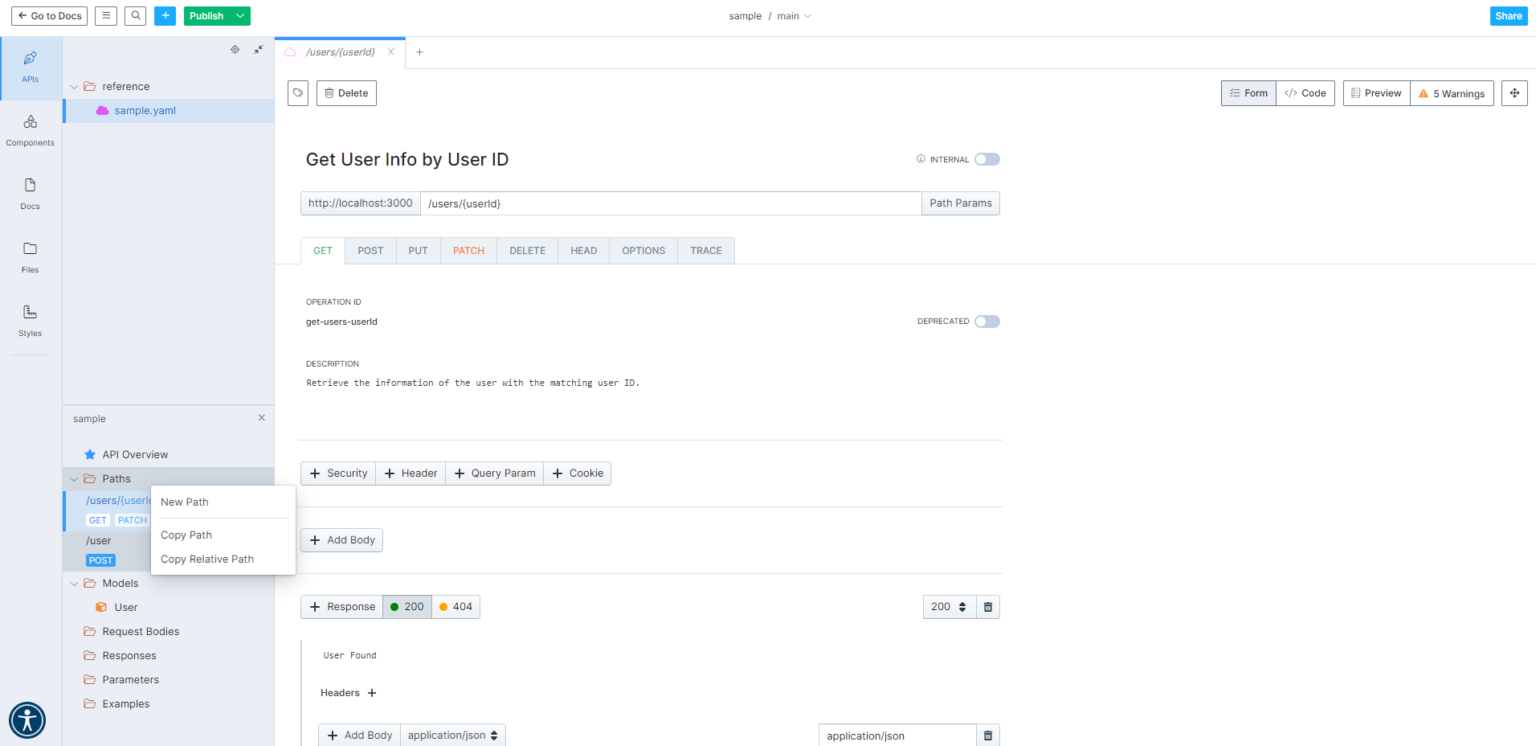This screenshot has height=746, width=1536.
Task: Click the expand-panel icon near 5 Warnings
Action: point(1514,93)
